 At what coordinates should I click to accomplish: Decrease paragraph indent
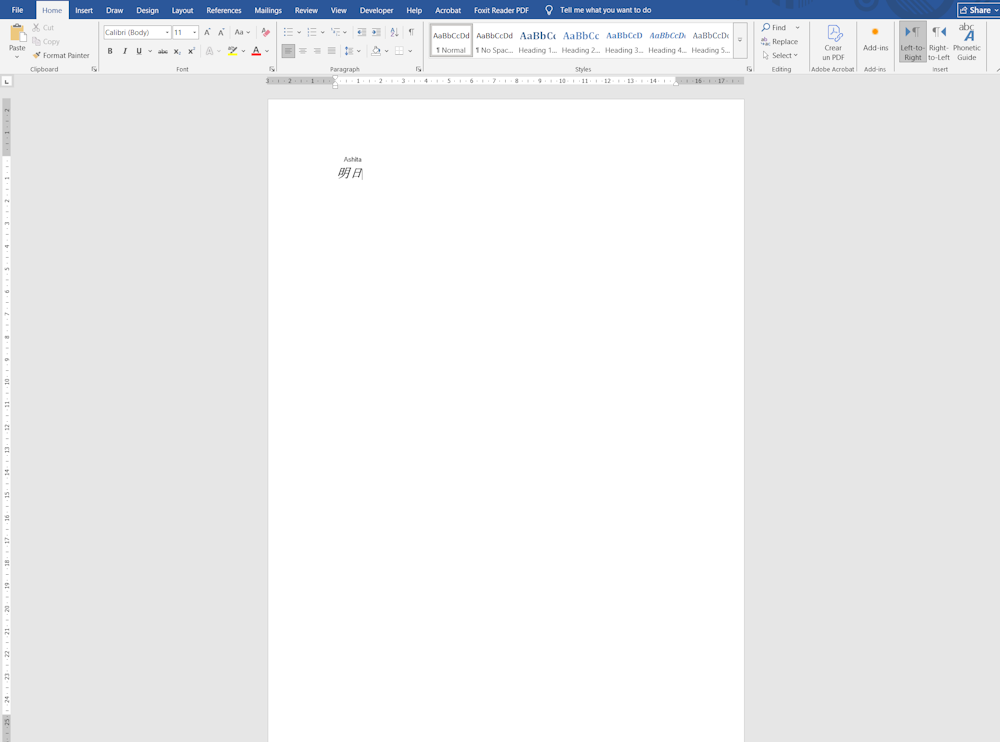pos(362,32)
